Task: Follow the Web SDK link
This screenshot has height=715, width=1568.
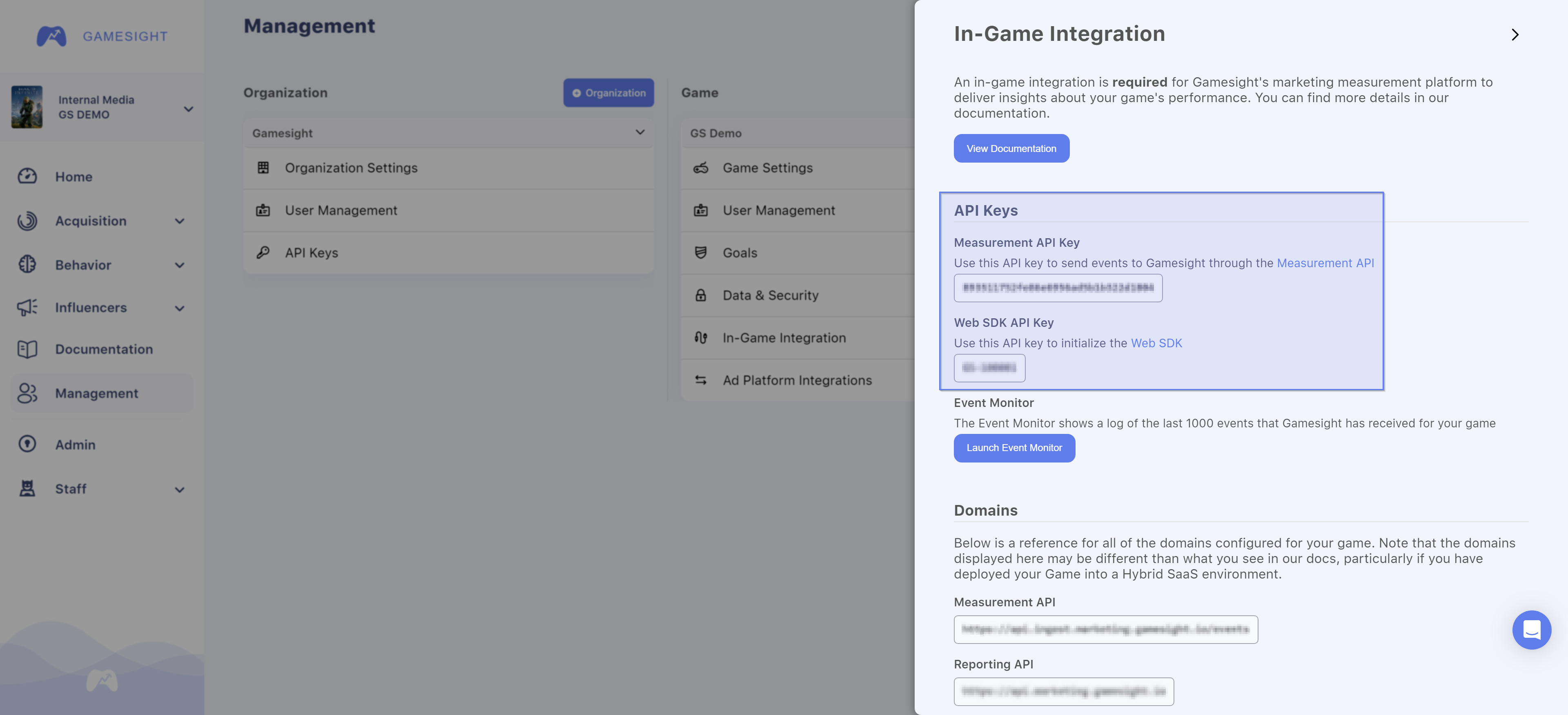Action: pos(1156,343)
